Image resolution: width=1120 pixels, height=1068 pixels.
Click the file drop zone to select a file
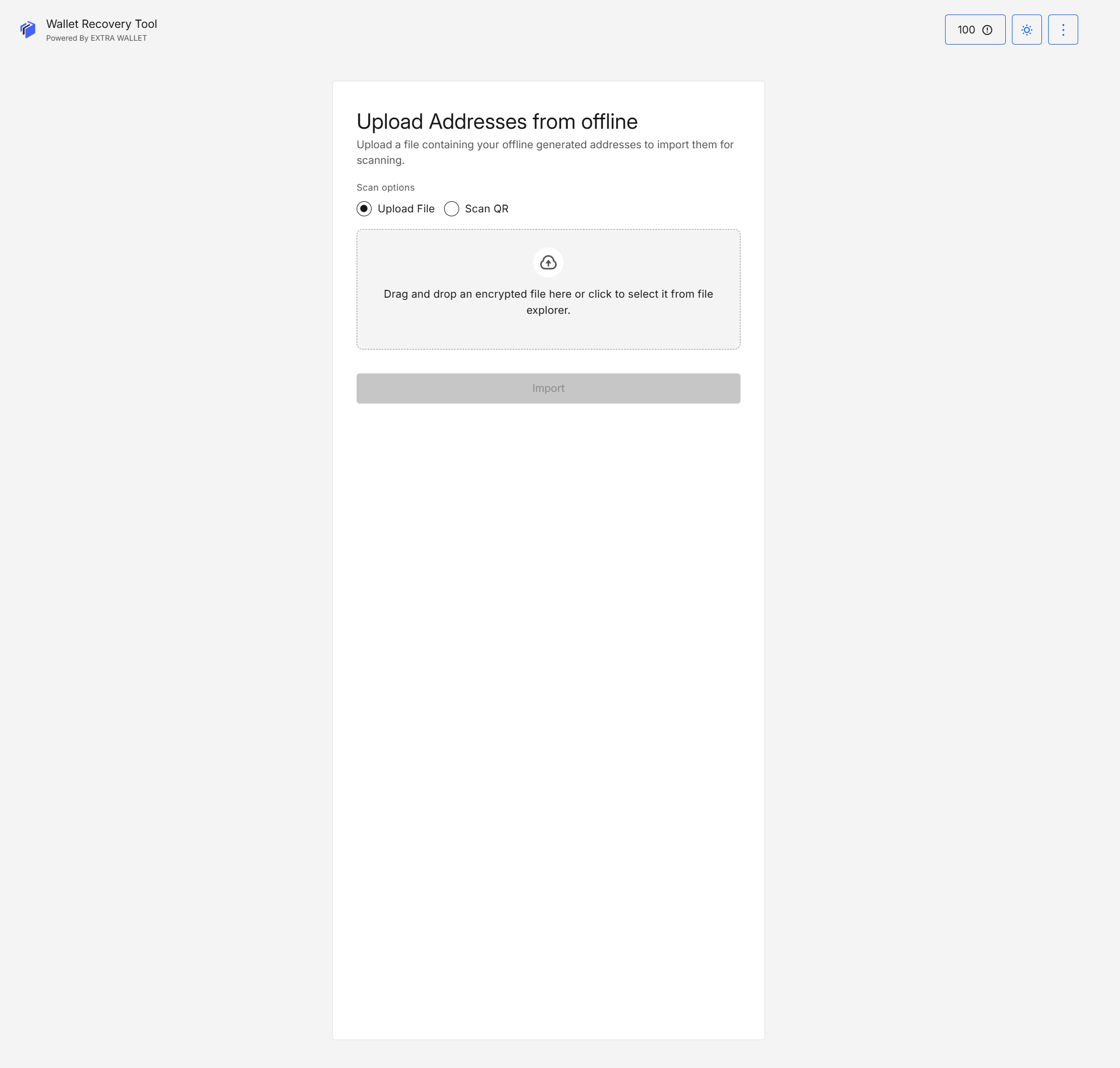click(x=548, y=289)
